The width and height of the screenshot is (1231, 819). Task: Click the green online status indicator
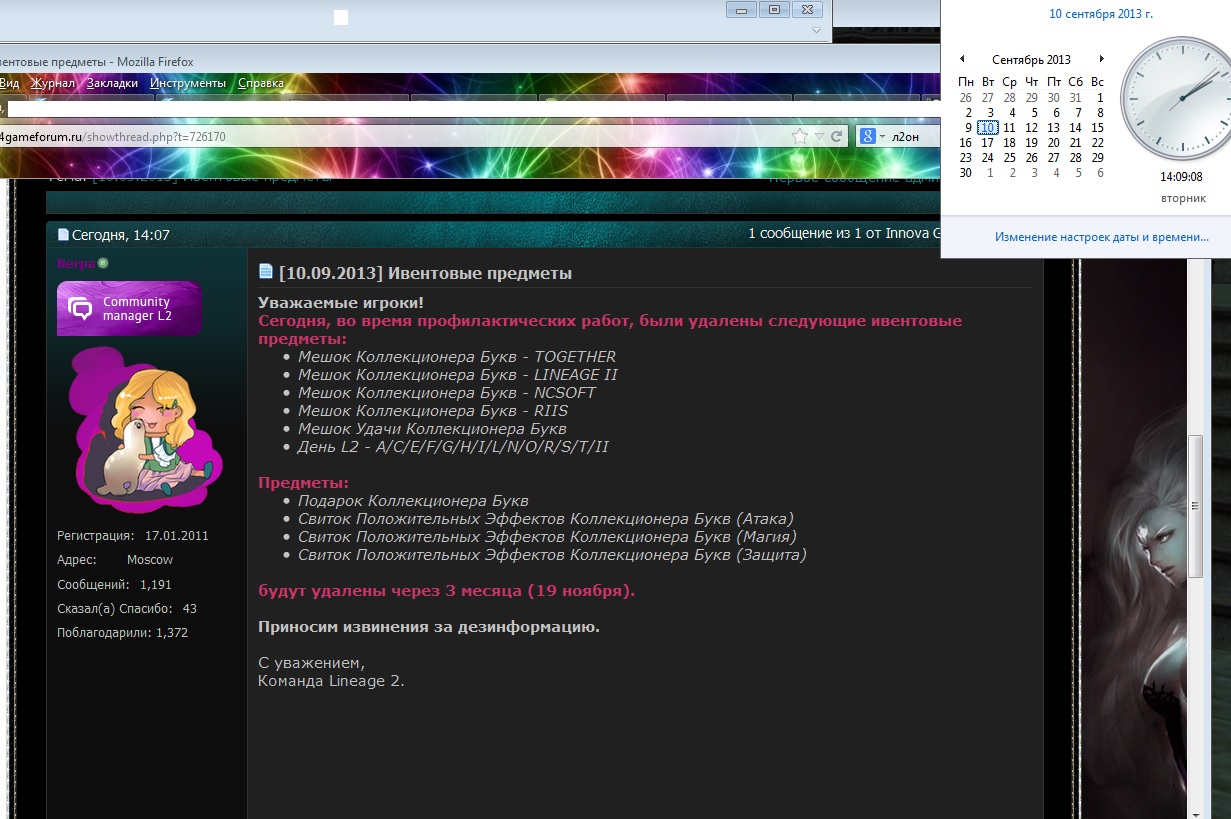coord(103,264)
